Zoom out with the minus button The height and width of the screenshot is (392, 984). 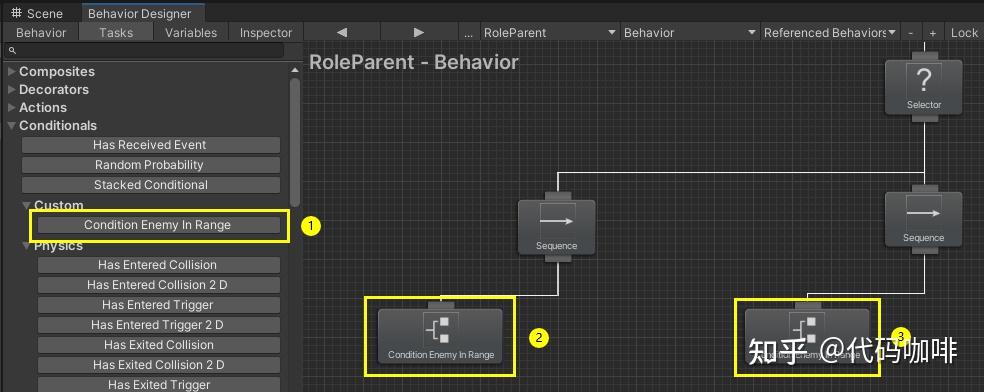911,33
